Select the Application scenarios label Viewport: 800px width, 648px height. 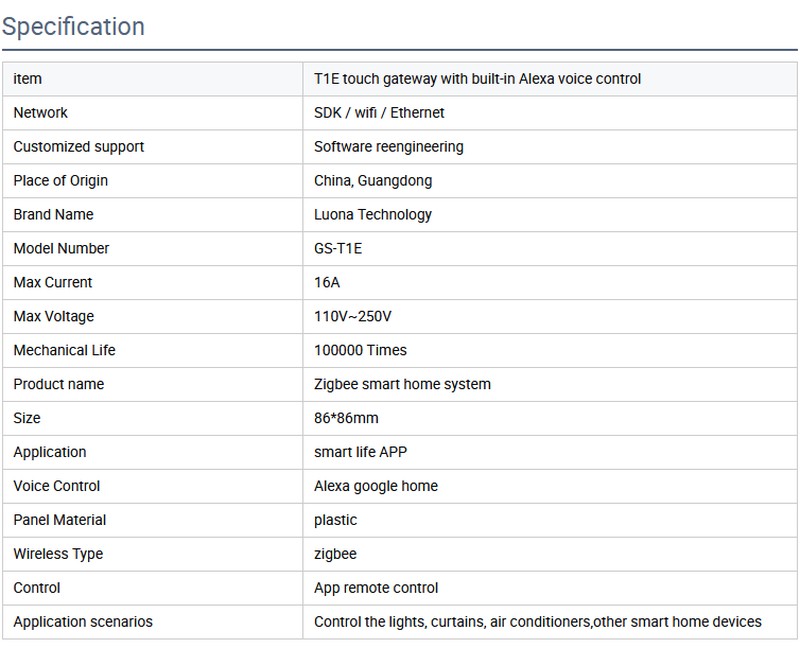tap(83, 623)
